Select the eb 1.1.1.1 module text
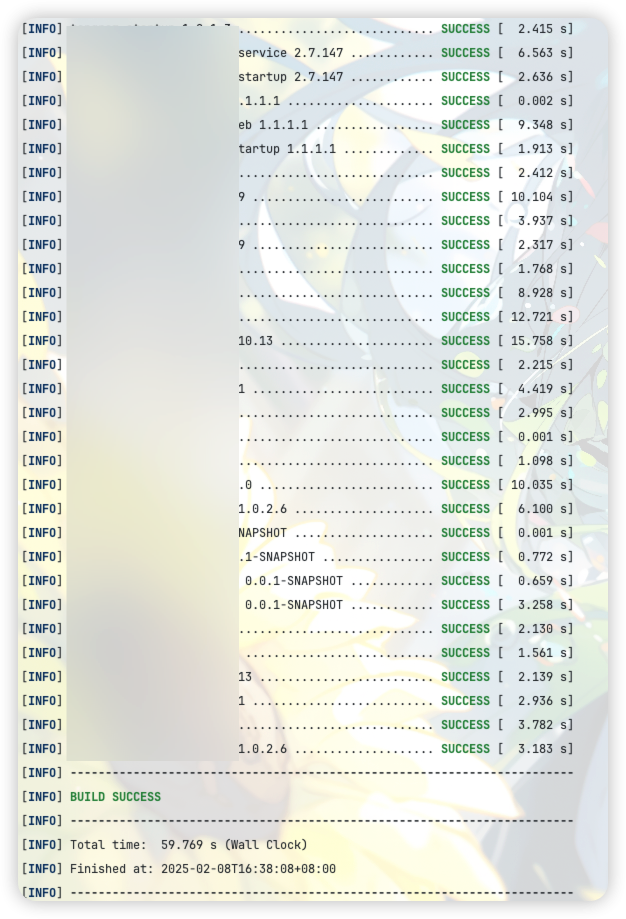The image size is (626, 919). click(273, 125)
